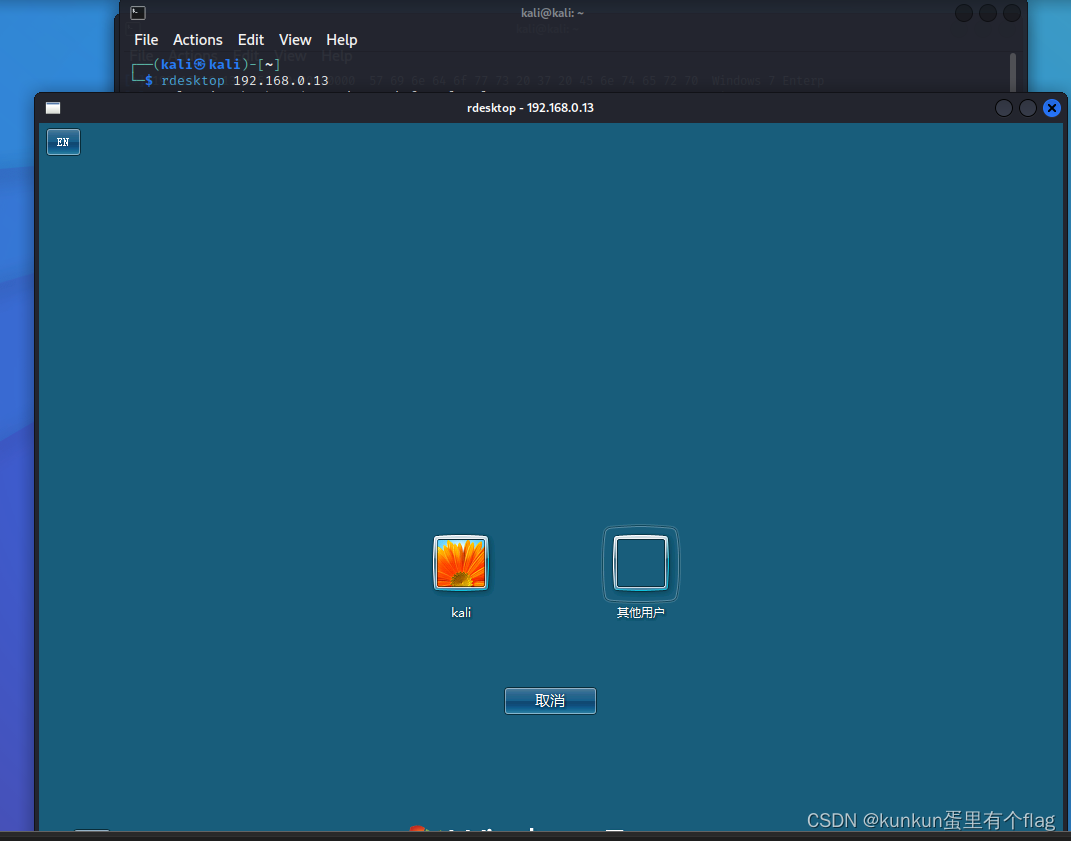The height and width of the screenshot is (841, 1071).
Task: Choose the 其他用户 (Other User) tile
Action: pyautogui.click(x=641, y=563)
